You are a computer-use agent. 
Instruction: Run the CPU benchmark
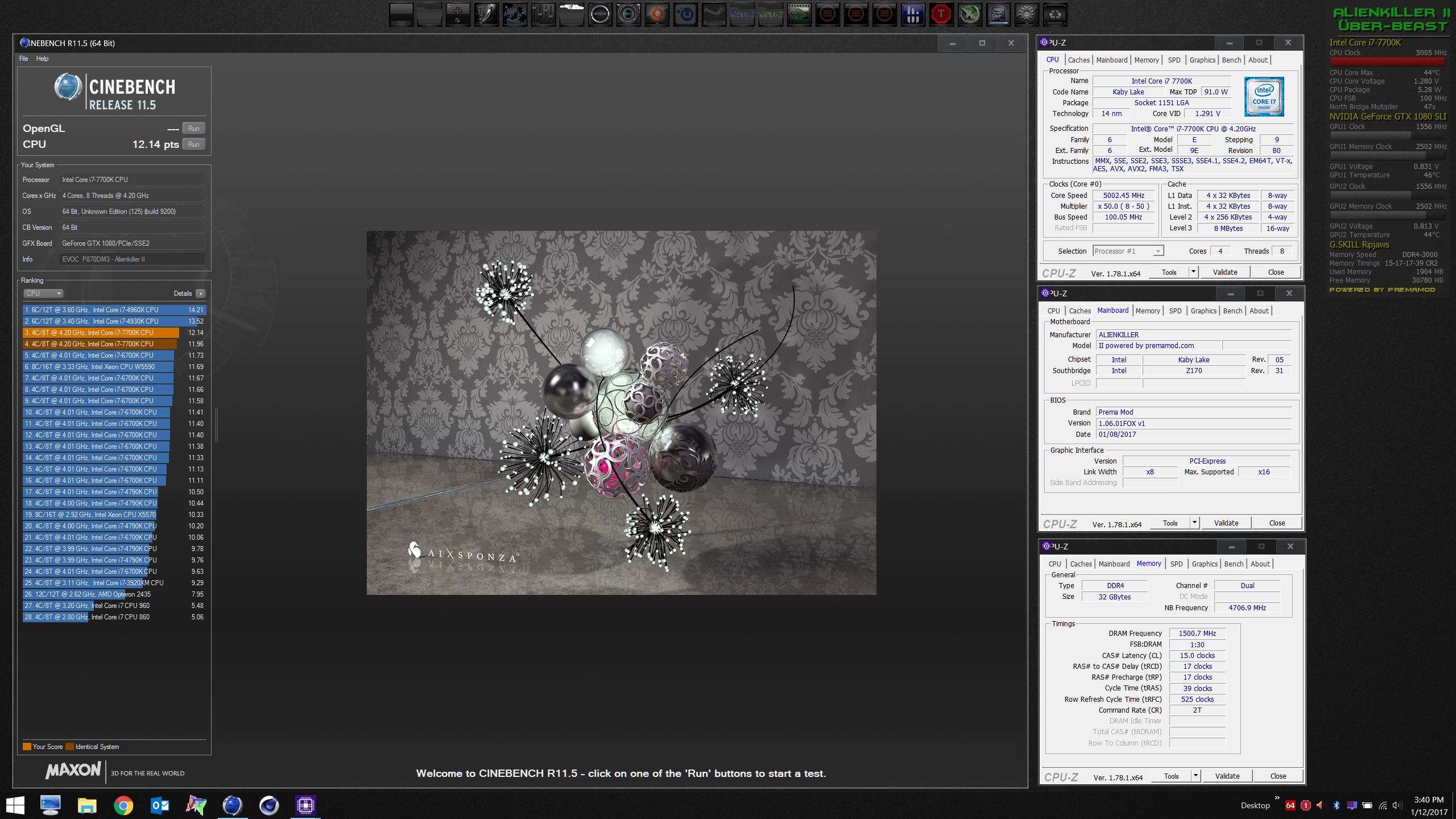click(193, 144)
